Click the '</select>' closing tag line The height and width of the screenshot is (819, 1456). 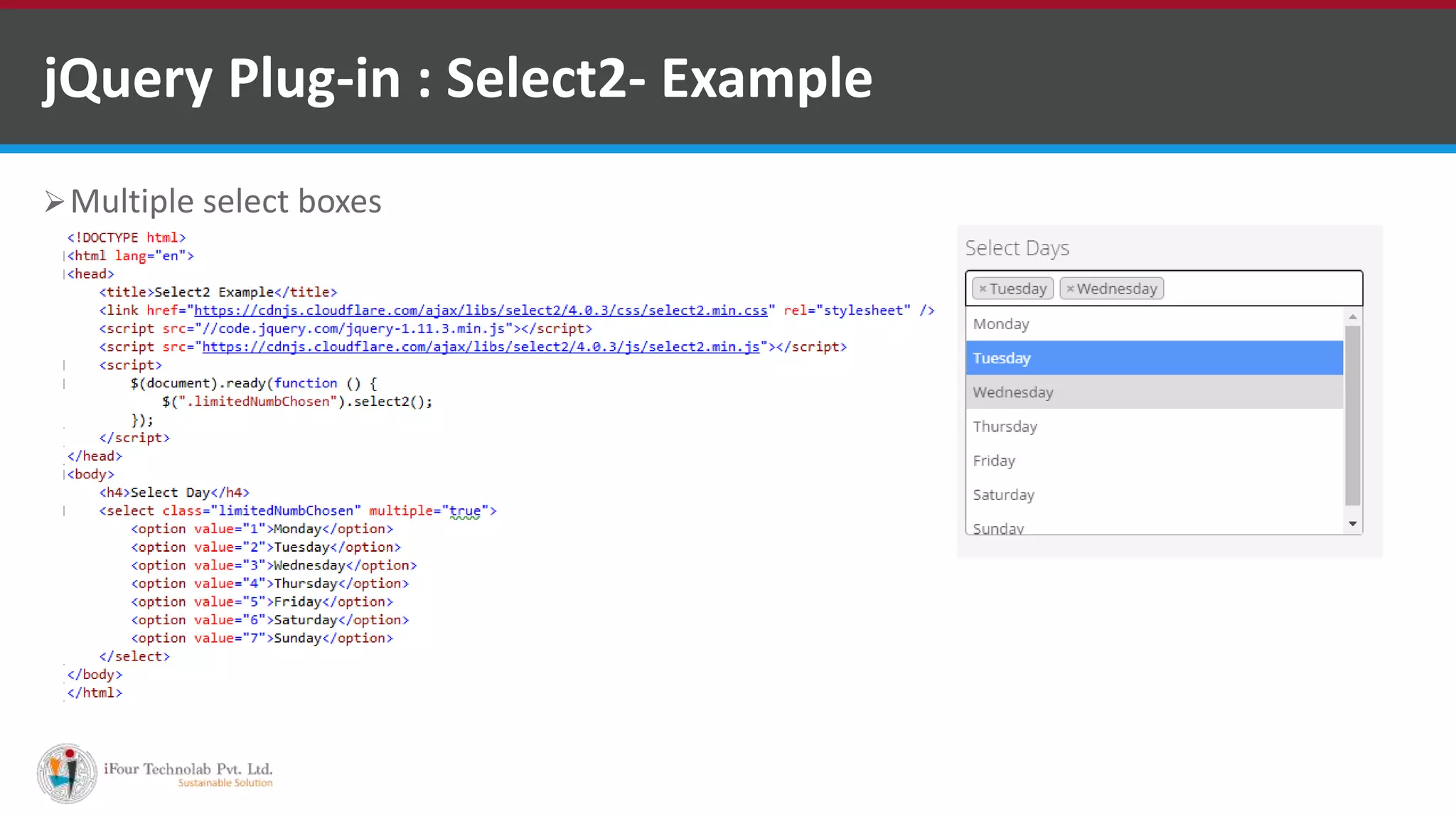(134, 656)
